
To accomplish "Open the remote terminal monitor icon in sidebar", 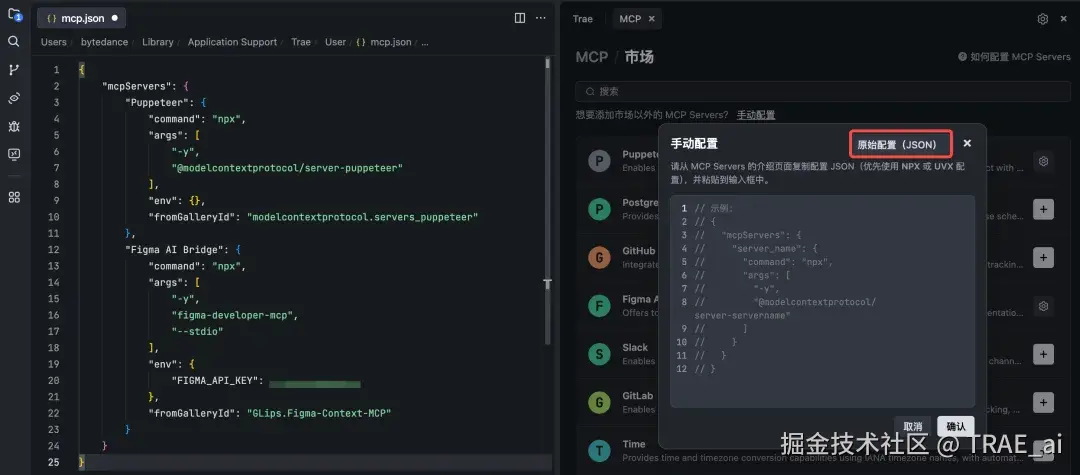I will click(x=14, y=154).
